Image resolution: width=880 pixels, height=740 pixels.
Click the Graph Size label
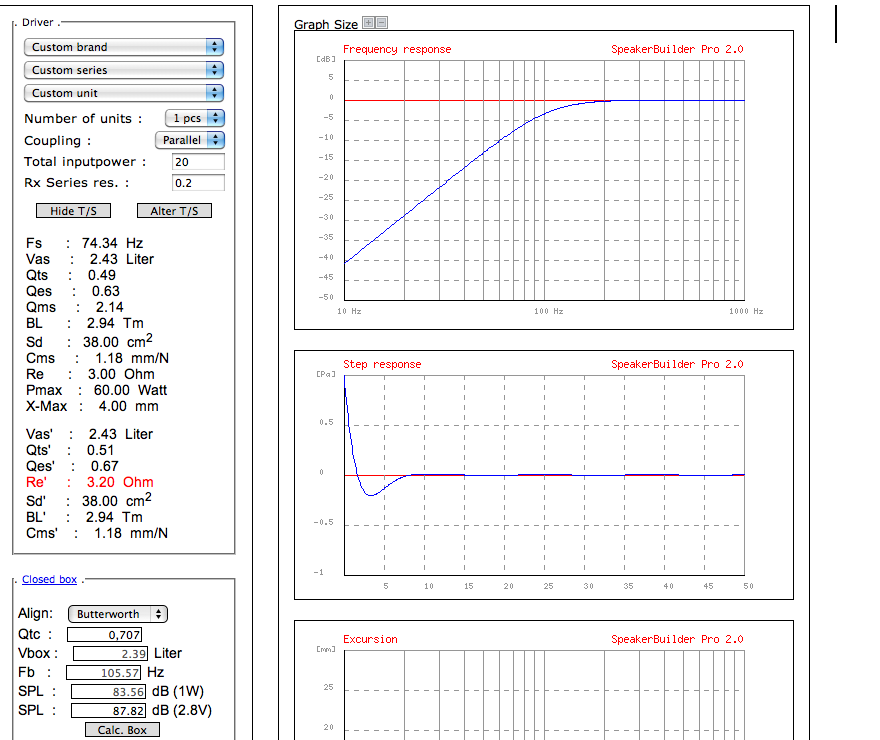click(326, 25)
